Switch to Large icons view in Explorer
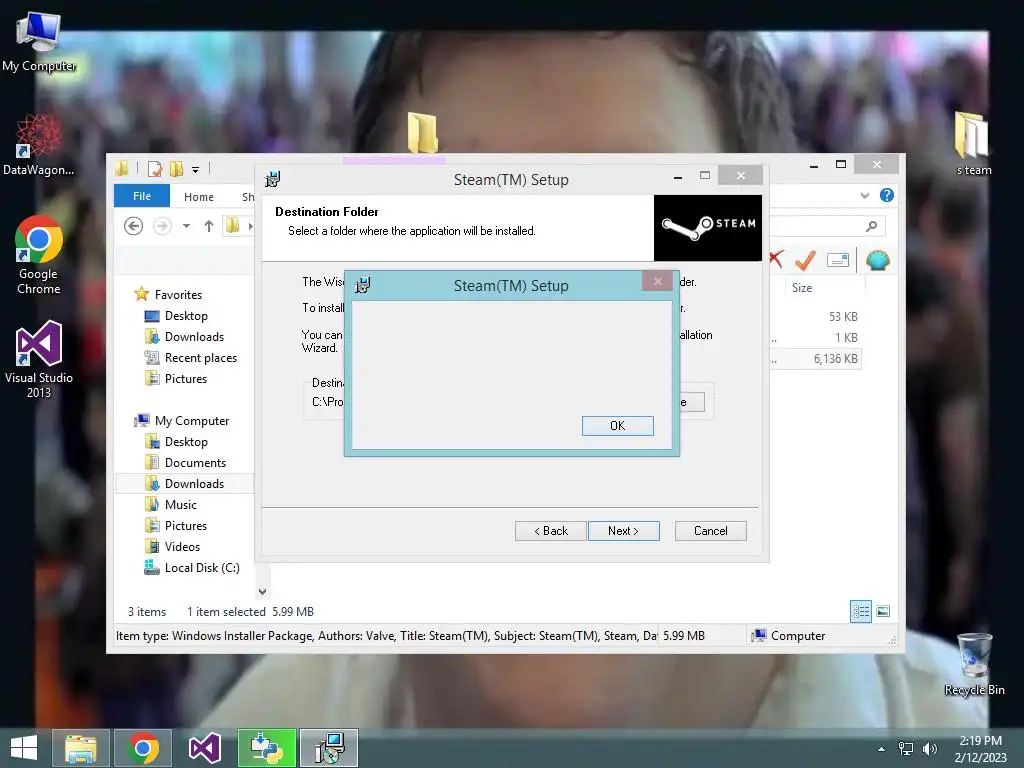 tap(883, 611)
